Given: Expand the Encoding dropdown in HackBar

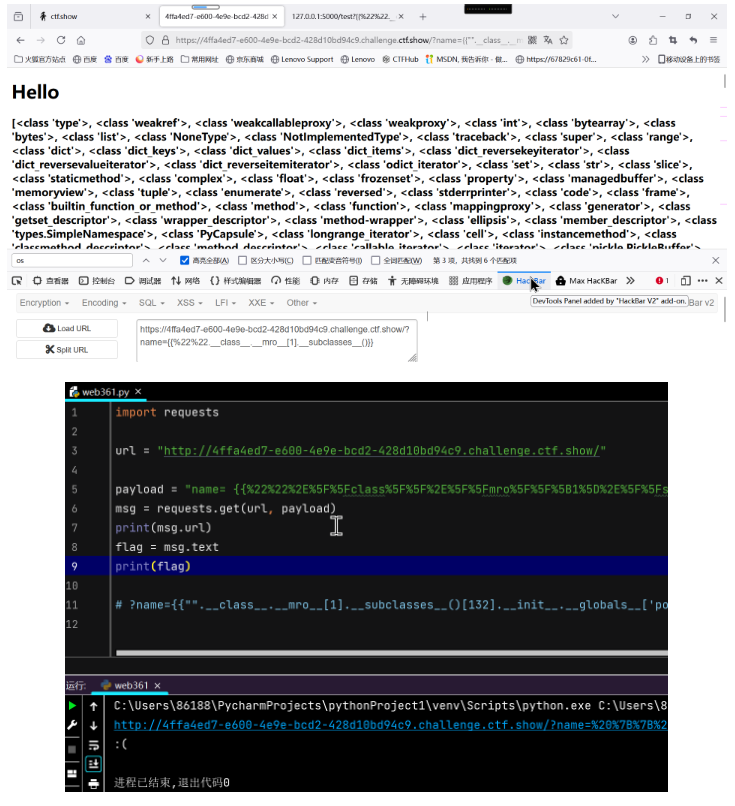Looking at the screenshot, I should coord(104,303).
